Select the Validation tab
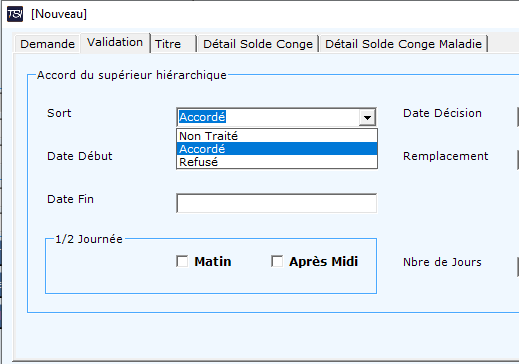 tap(115, 42)
